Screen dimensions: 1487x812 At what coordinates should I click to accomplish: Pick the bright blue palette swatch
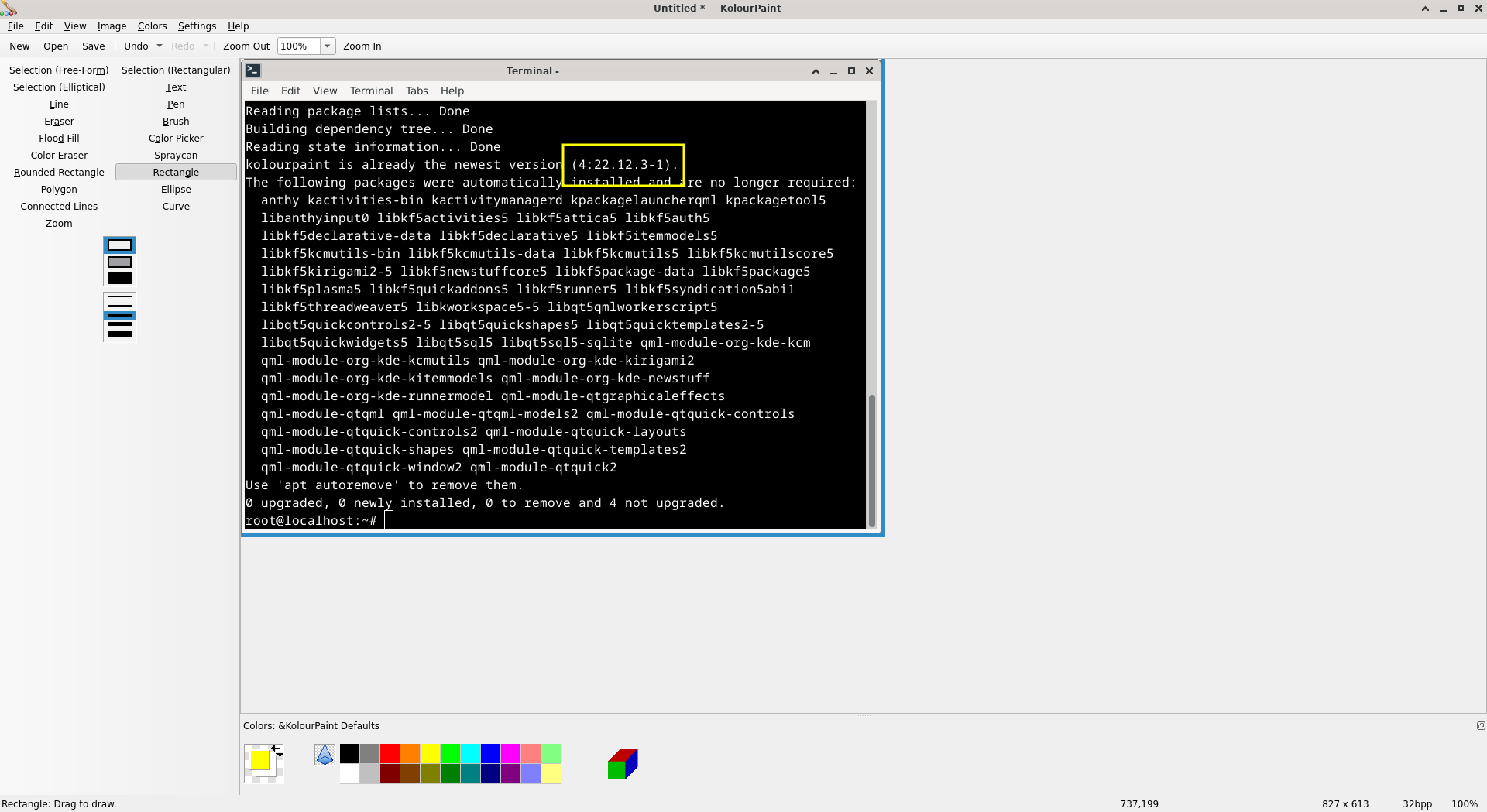490,754
